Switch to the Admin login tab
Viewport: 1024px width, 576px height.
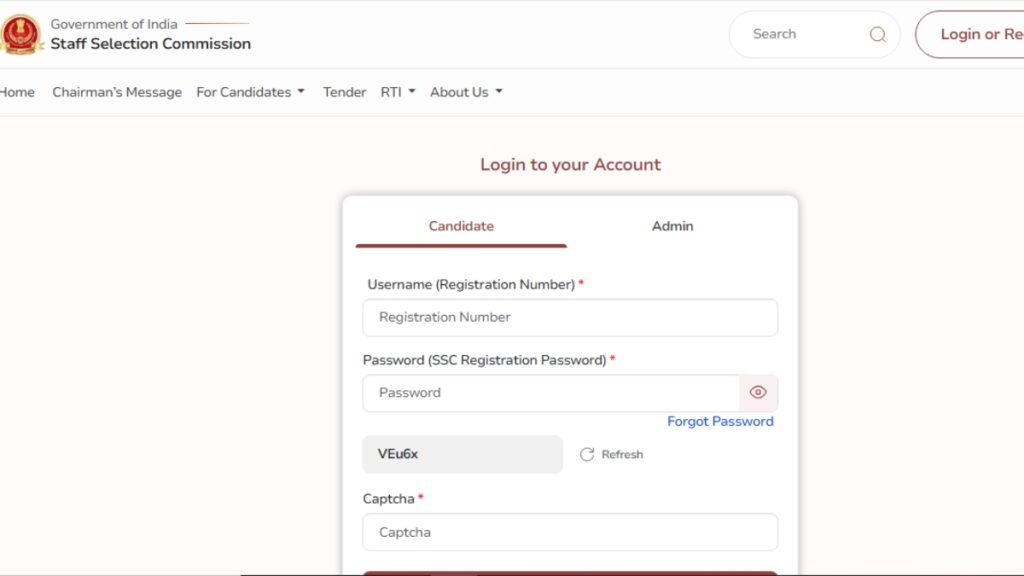pyautogui.click(x=672, y=226)
